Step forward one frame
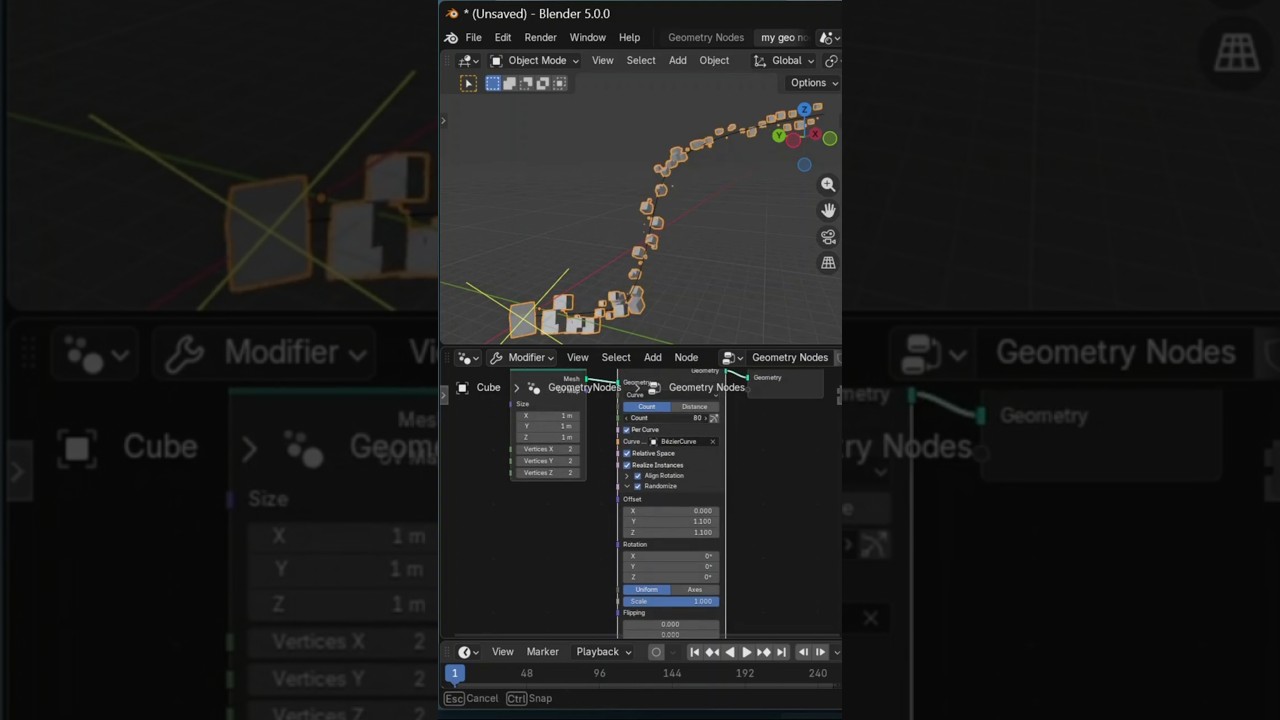This screenshot has height=720, width=1280. [x=820, y=652]
